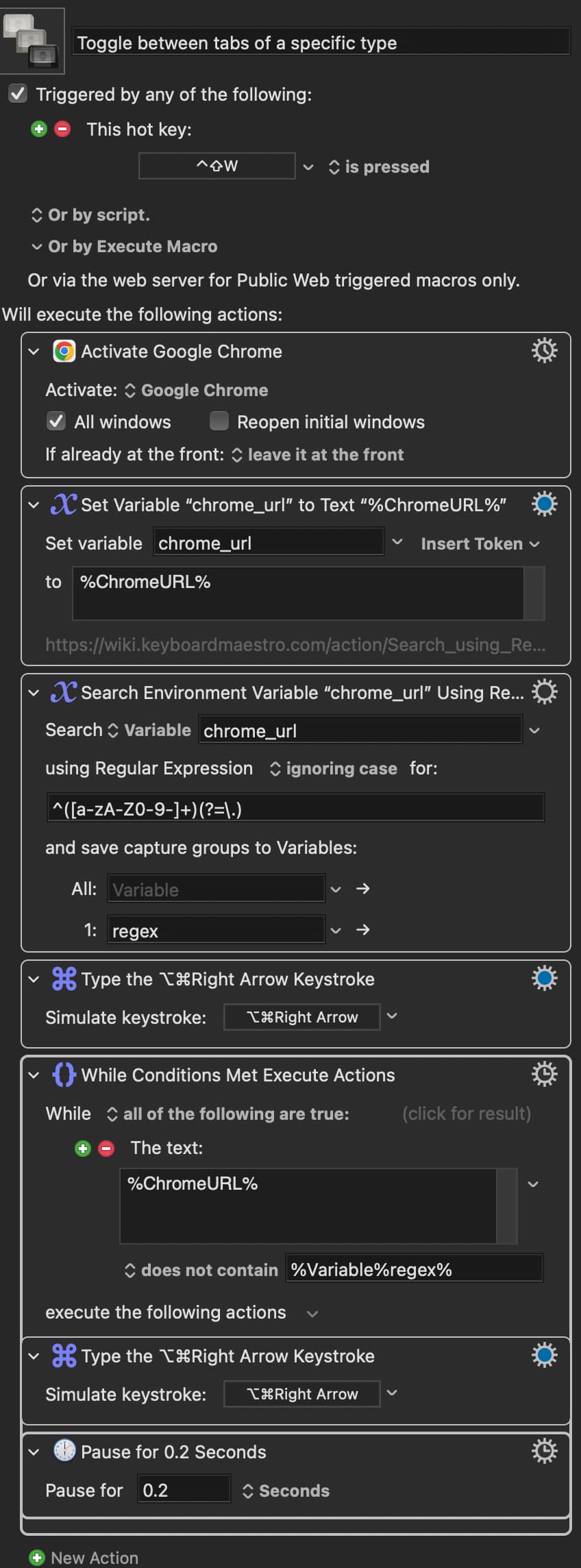Remove the hot key trigger with red minus
The width and height of the screenshot is (581, 1568).
(62, 129)
